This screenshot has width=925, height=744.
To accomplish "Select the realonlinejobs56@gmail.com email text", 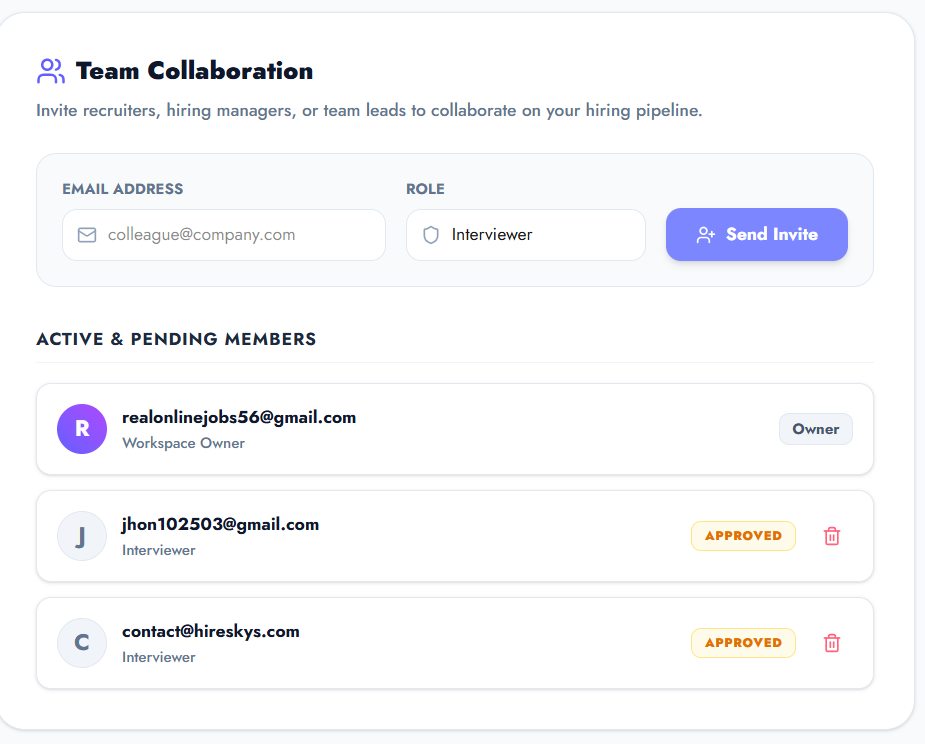I will click(x=239, y=418).
